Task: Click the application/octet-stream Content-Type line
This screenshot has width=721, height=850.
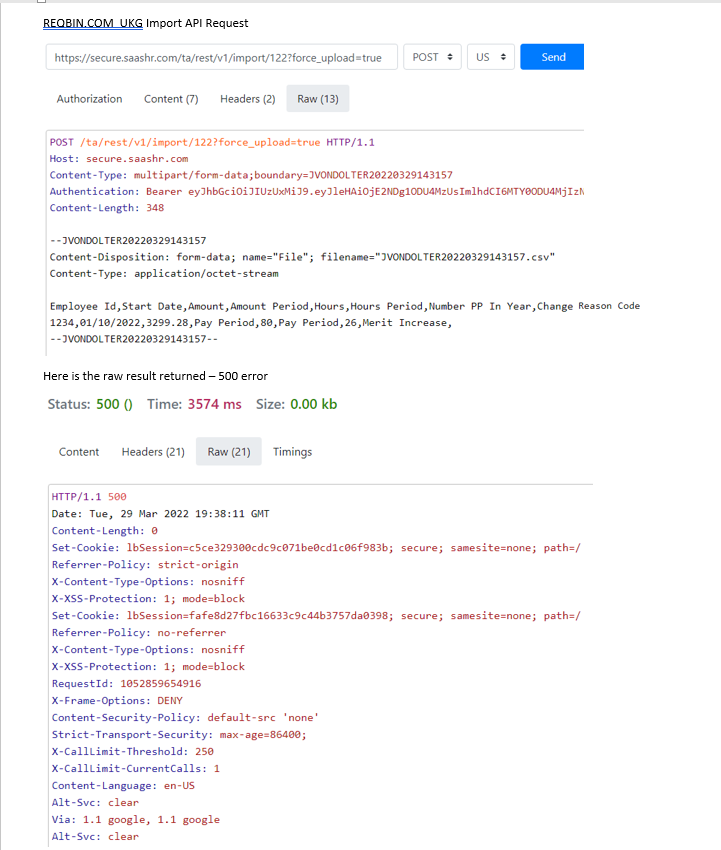Action: tap(164, 273)
